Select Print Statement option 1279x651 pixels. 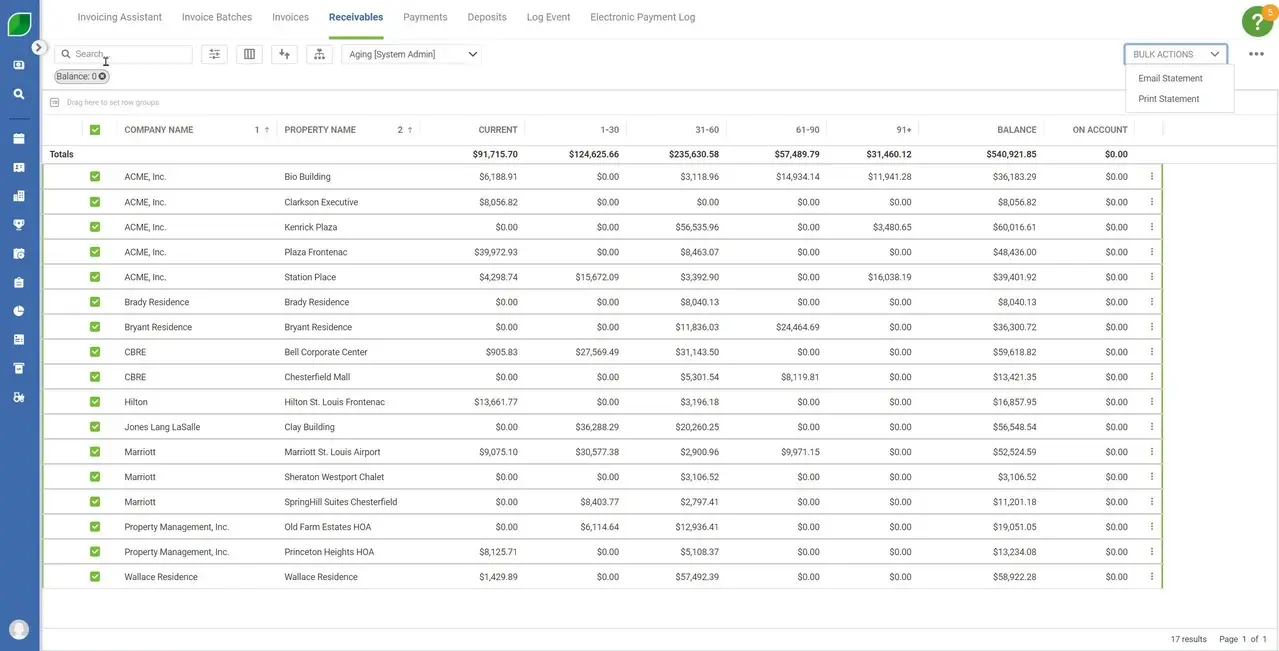[1168, 99]
